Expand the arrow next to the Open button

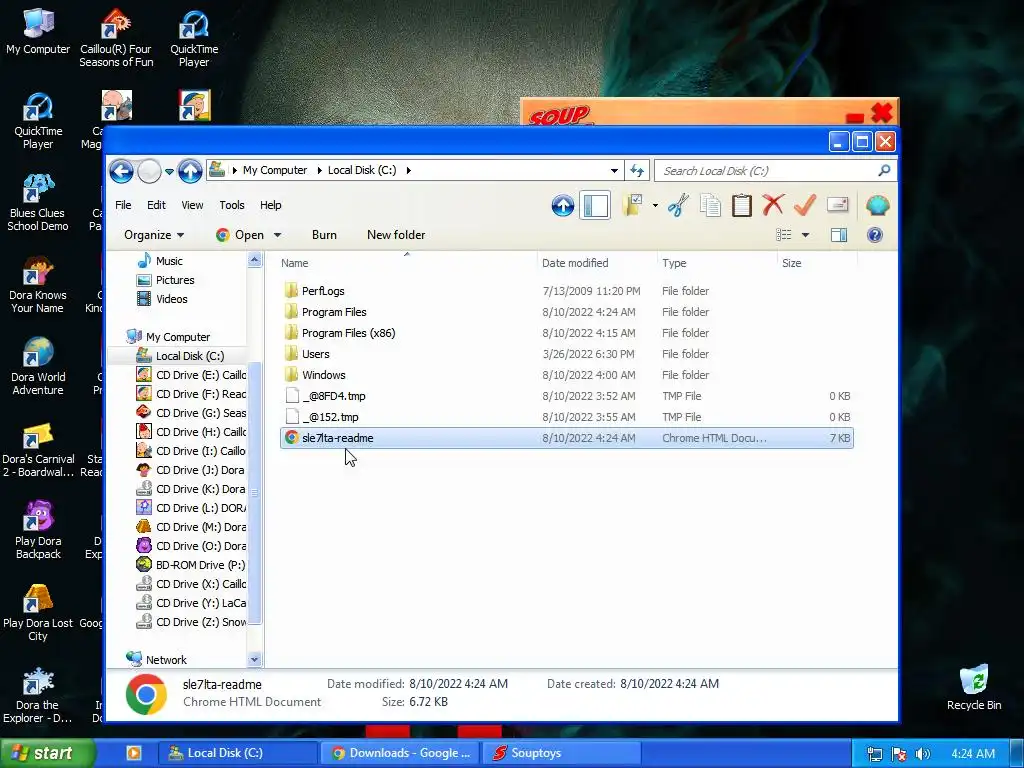[x=278, y=235]
